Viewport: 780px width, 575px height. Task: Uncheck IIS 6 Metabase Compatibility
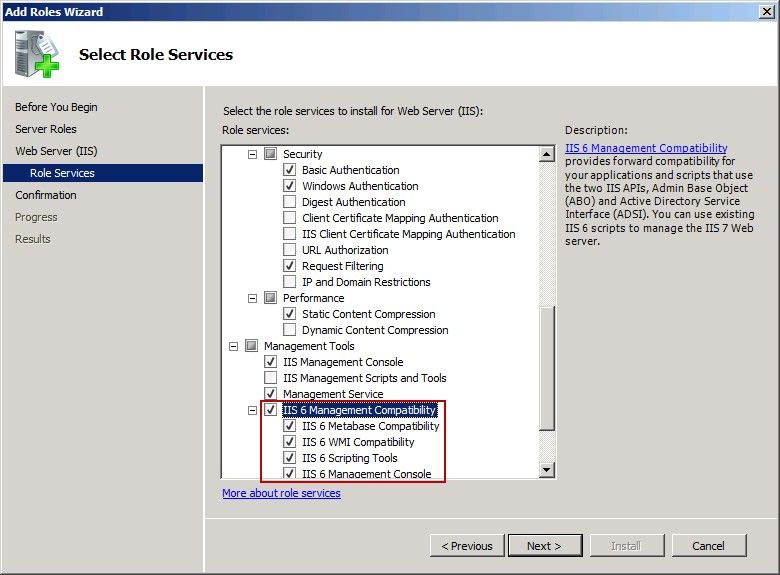[x=290, y=426]
